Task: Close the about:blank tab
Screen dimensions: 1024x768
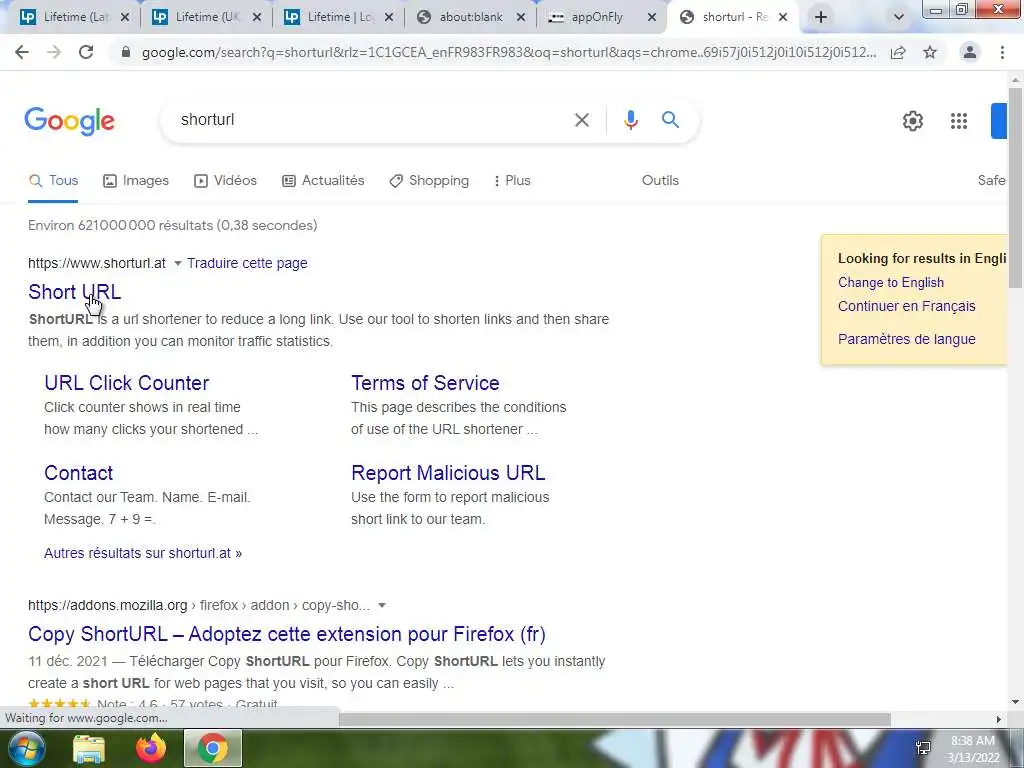Action: point(521,18)
